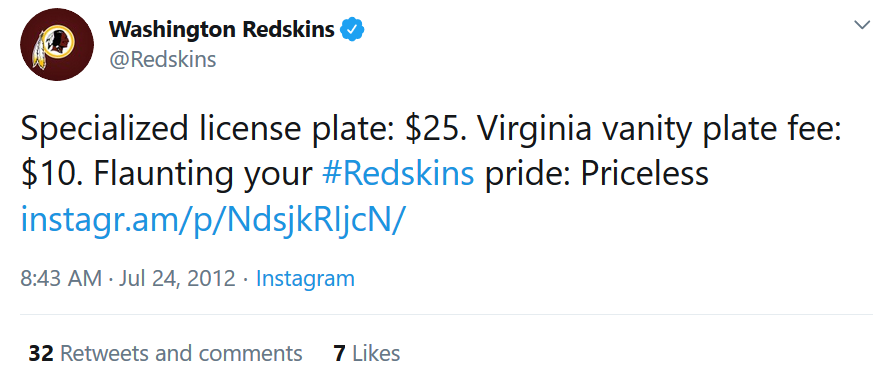Click the 8:43 AM time text
The width and height of the screenshot is (886, 386).
click(x=61, y=279)
